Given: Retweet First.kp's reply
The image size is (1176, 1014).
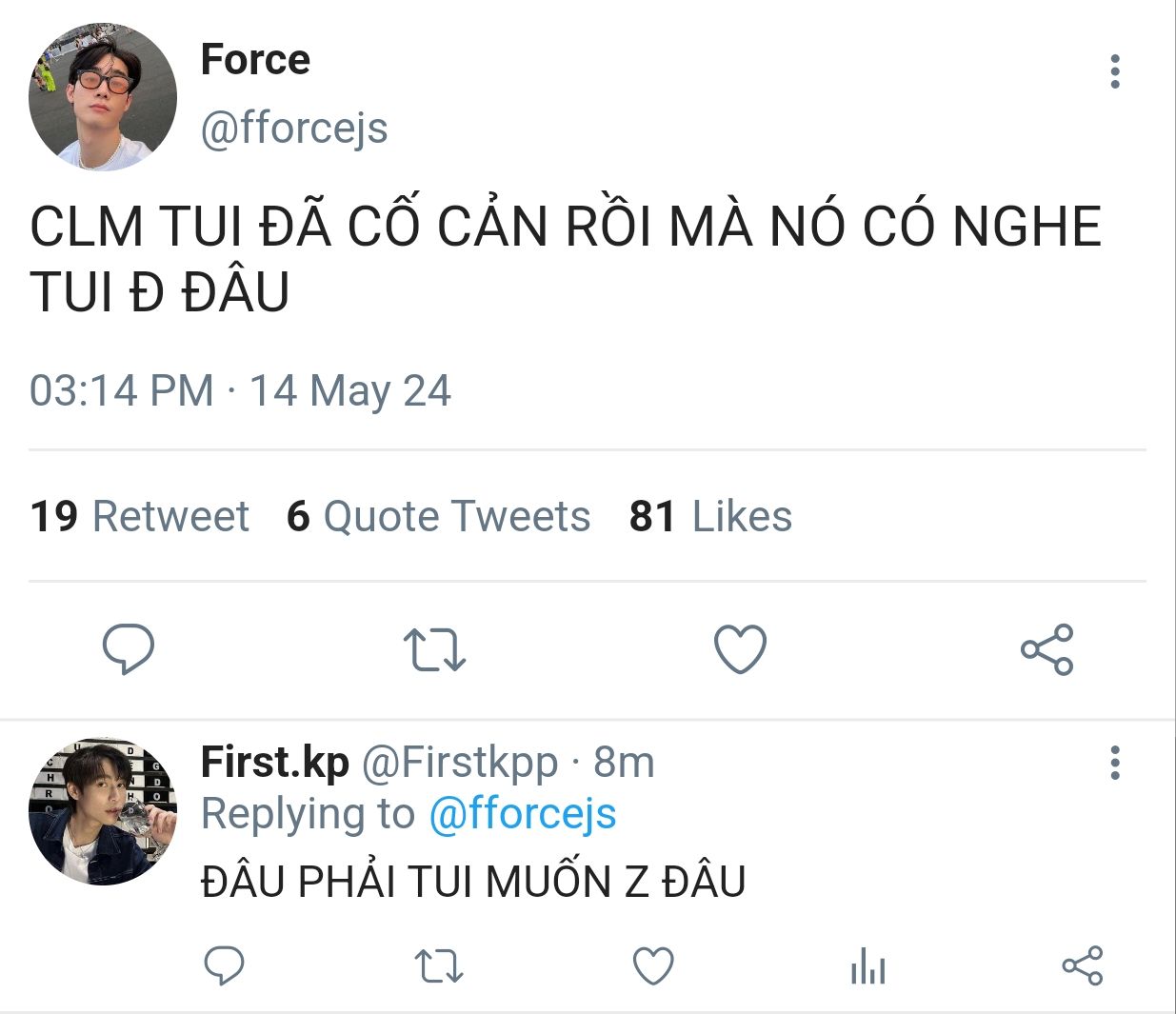Looking at the screenshot, I should click(439, 966).
